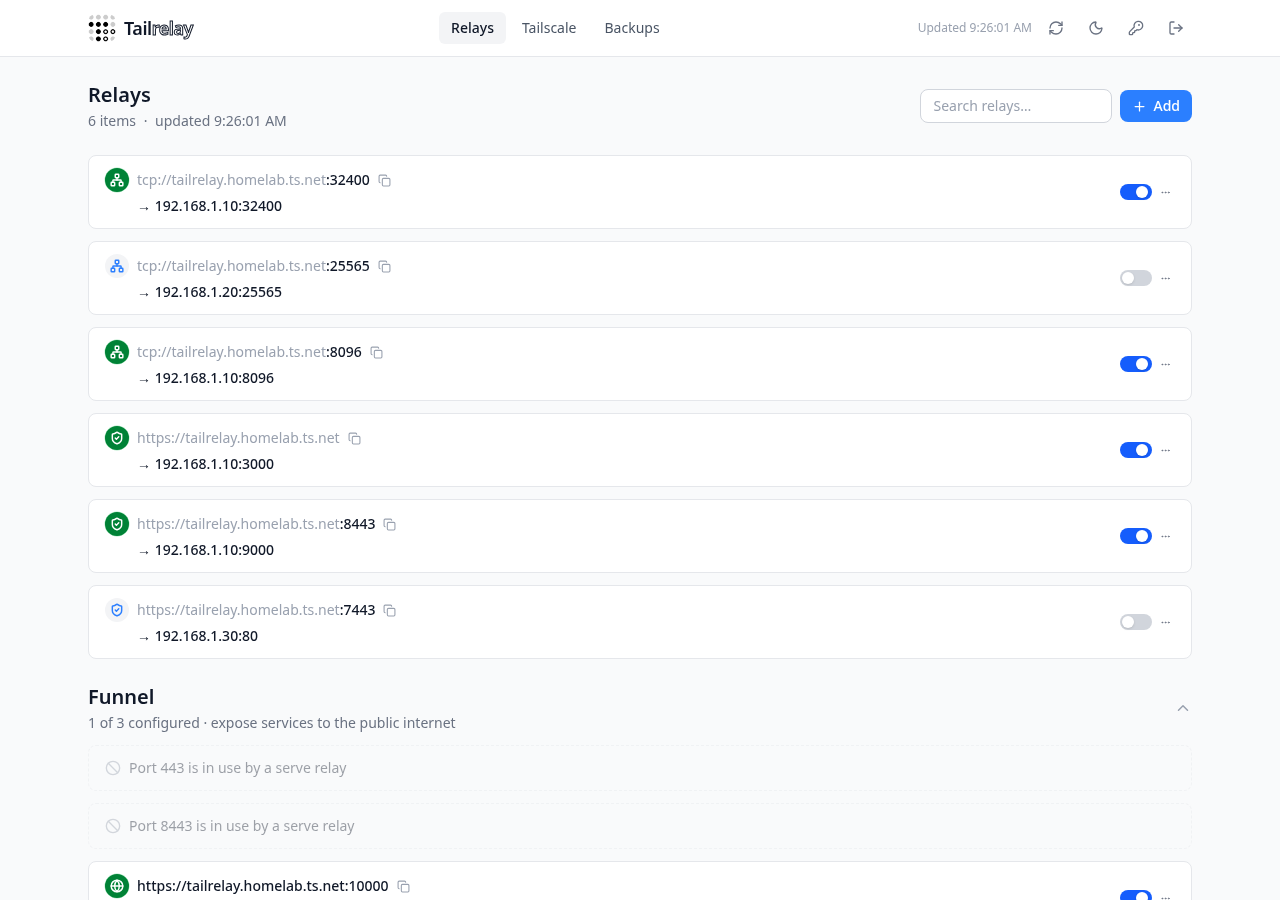Open the key icon in the header
Image resolution: width=1280 pixels, height=900 pixels.
[x=1136, y=28]
